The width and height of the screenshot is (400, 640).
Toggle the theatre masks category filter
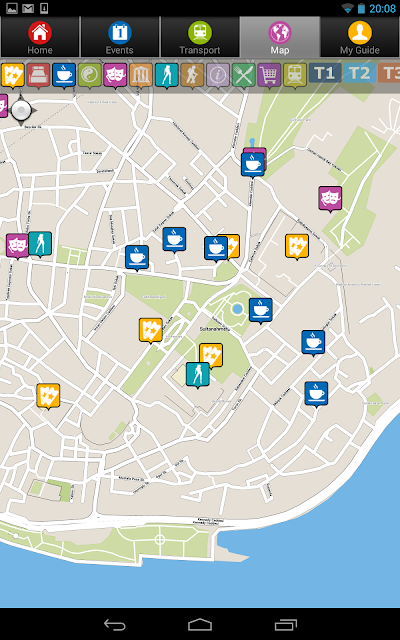[116, 76]
